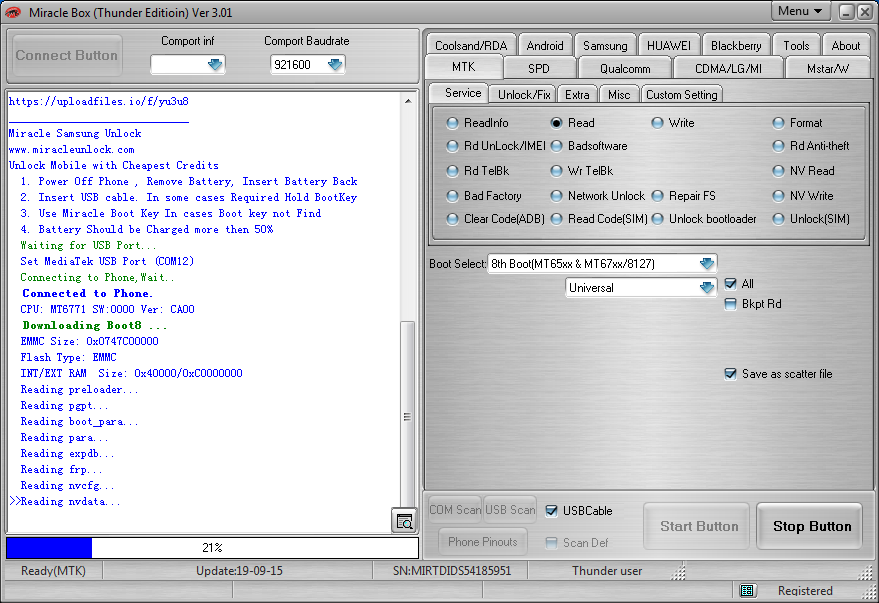Select the MTK tab

pos(464,67)
